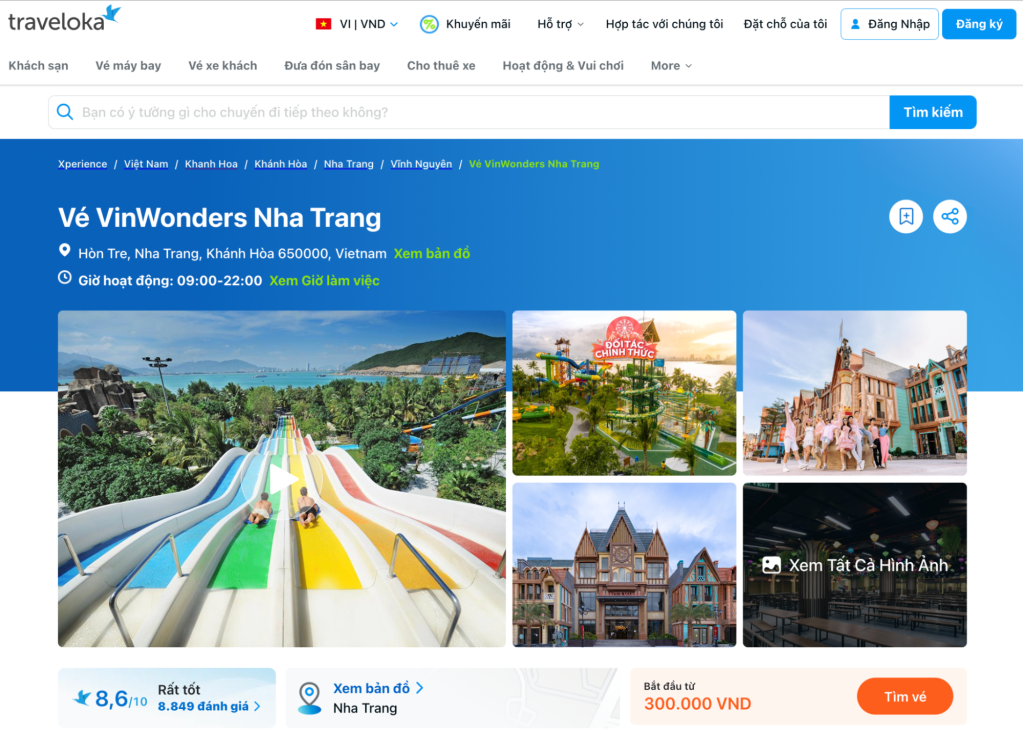The width and height of the screenshot is (1023, 731).
Task: Click Hợp tác với chúng tôi
Action: click(664, 24)
